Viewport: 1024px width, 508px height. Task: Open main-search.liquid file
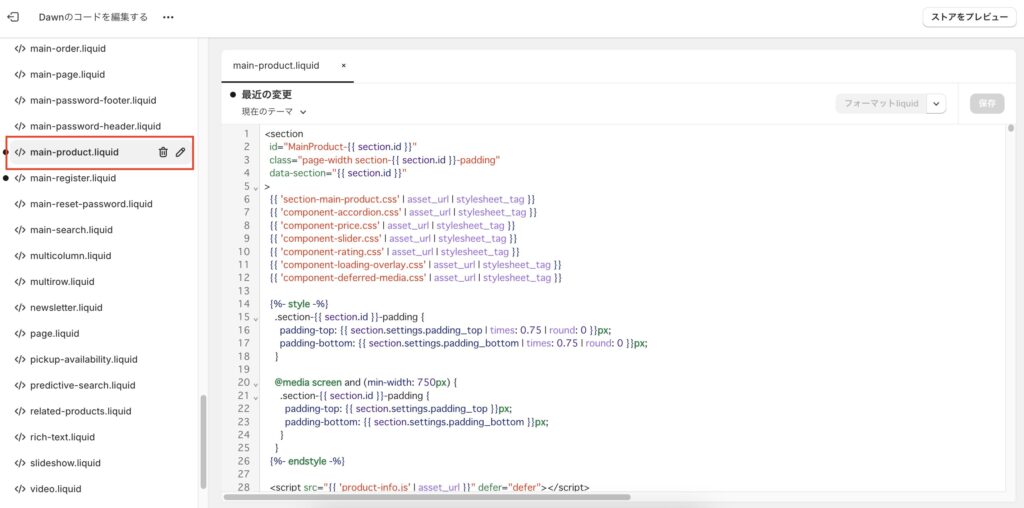pyautogui.click(x=71, y=230)
